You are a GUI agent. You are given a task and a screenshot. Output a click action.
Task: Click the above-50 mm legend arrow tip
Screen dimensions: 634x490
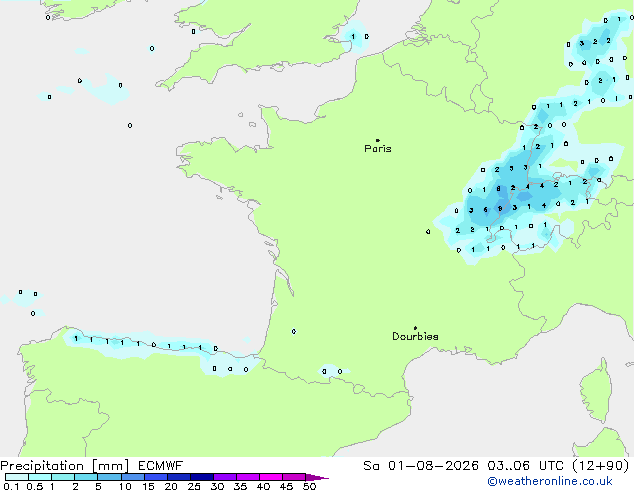(317, 477)
